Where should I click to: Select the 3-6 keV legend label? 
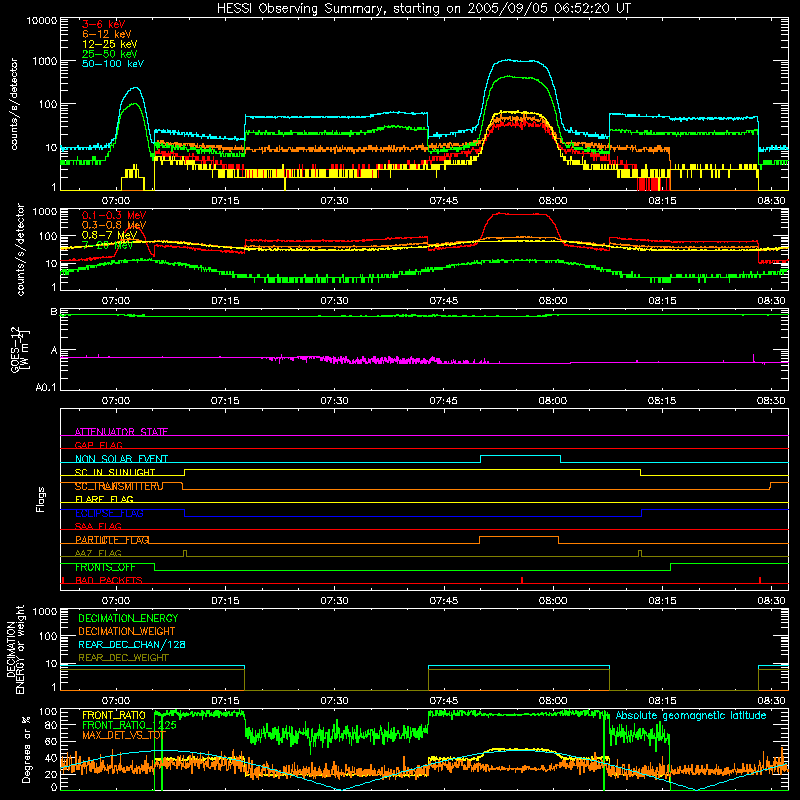[103, 24]
